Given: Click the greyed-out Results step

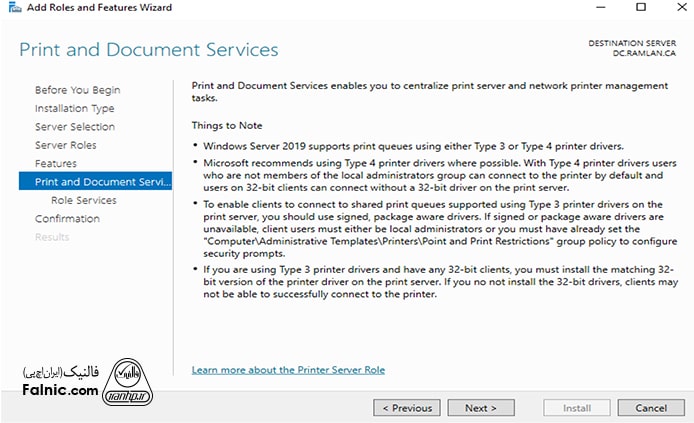Looking at the screenshot, I should [52, 237].
